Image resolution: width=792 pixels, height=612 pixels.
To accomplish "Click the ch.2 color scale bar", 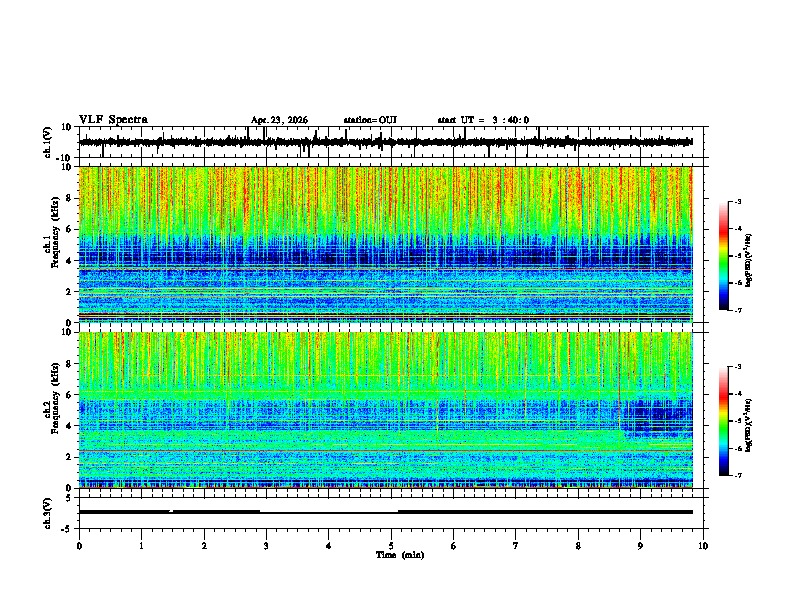I will tap(723, 421).
